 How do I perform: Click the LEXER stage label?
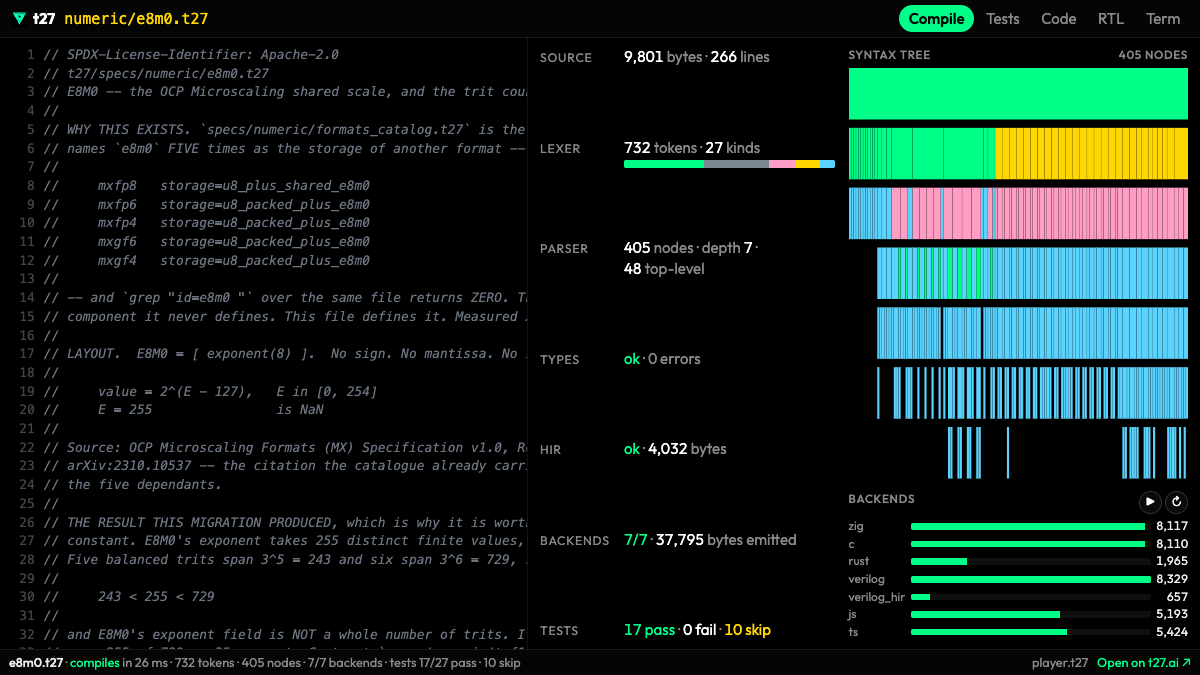[x=561, y=149]
